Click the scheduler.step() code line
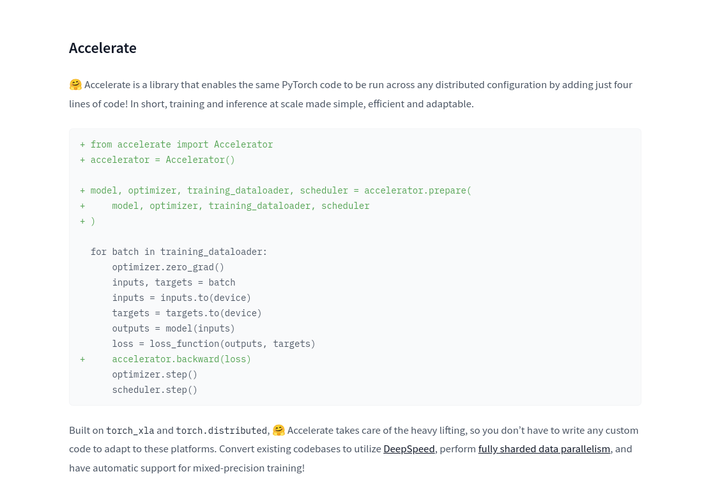The height and width of the screenshot is (490, 720). 155,390
